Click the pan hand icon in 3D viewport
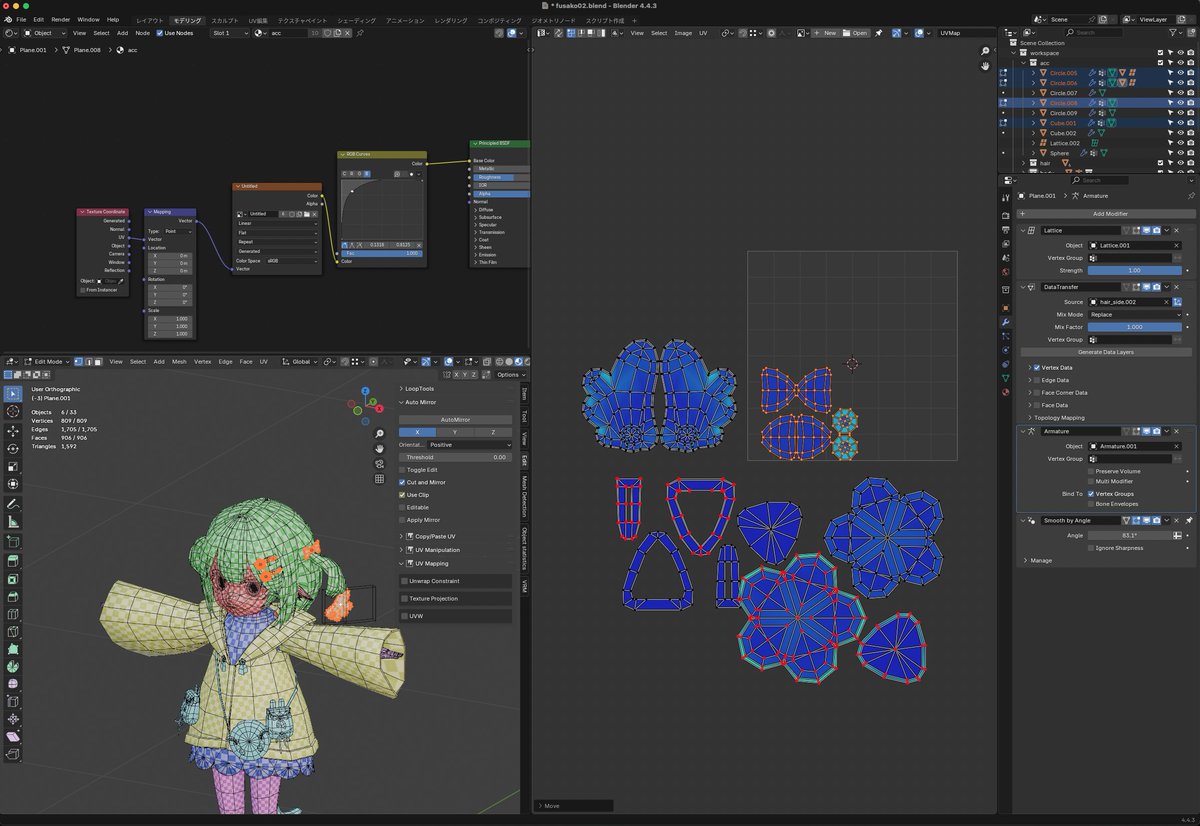The height and width of the screenshot is (826, 1200). tap(379, 449)
